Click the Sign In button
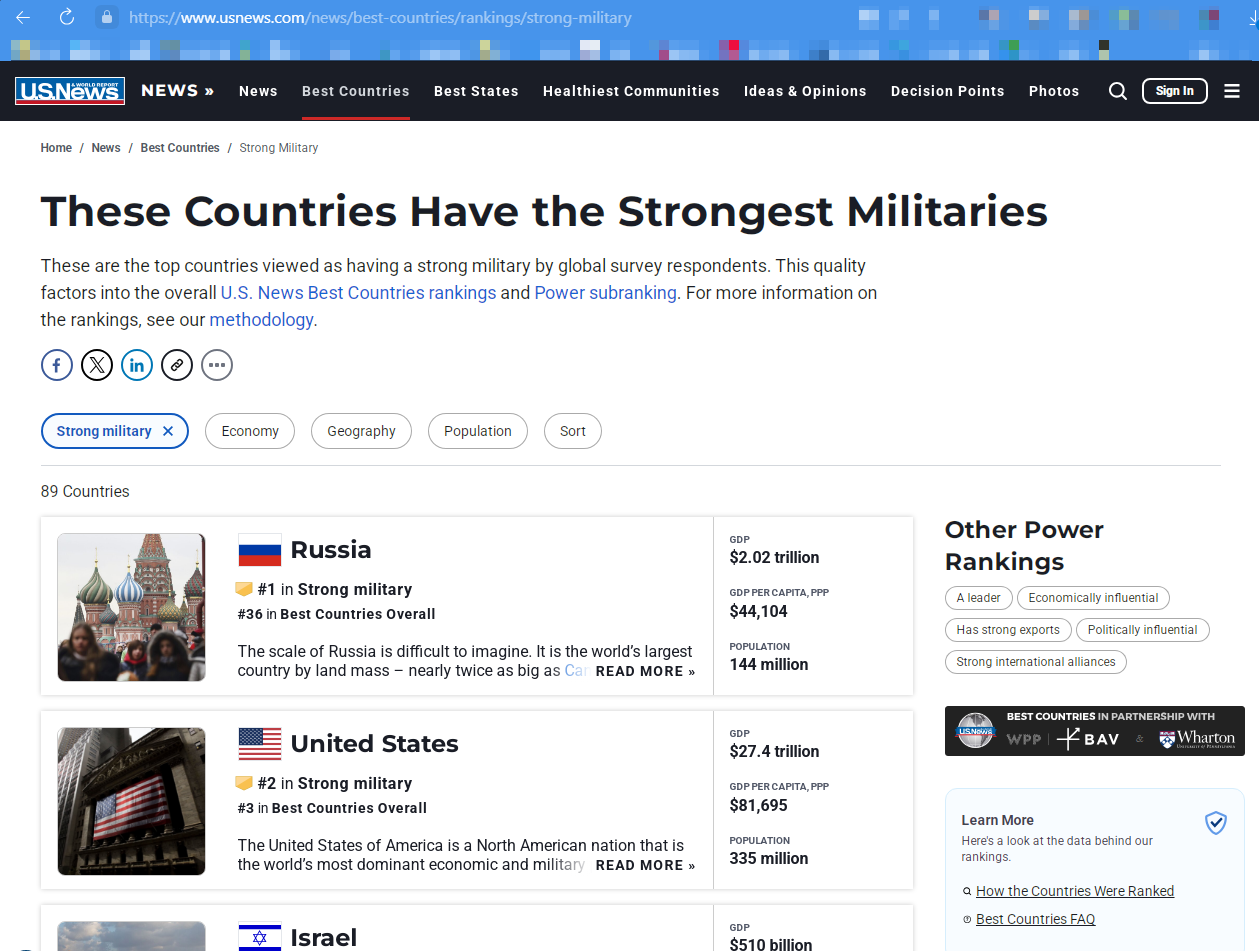 (1175, 91)
